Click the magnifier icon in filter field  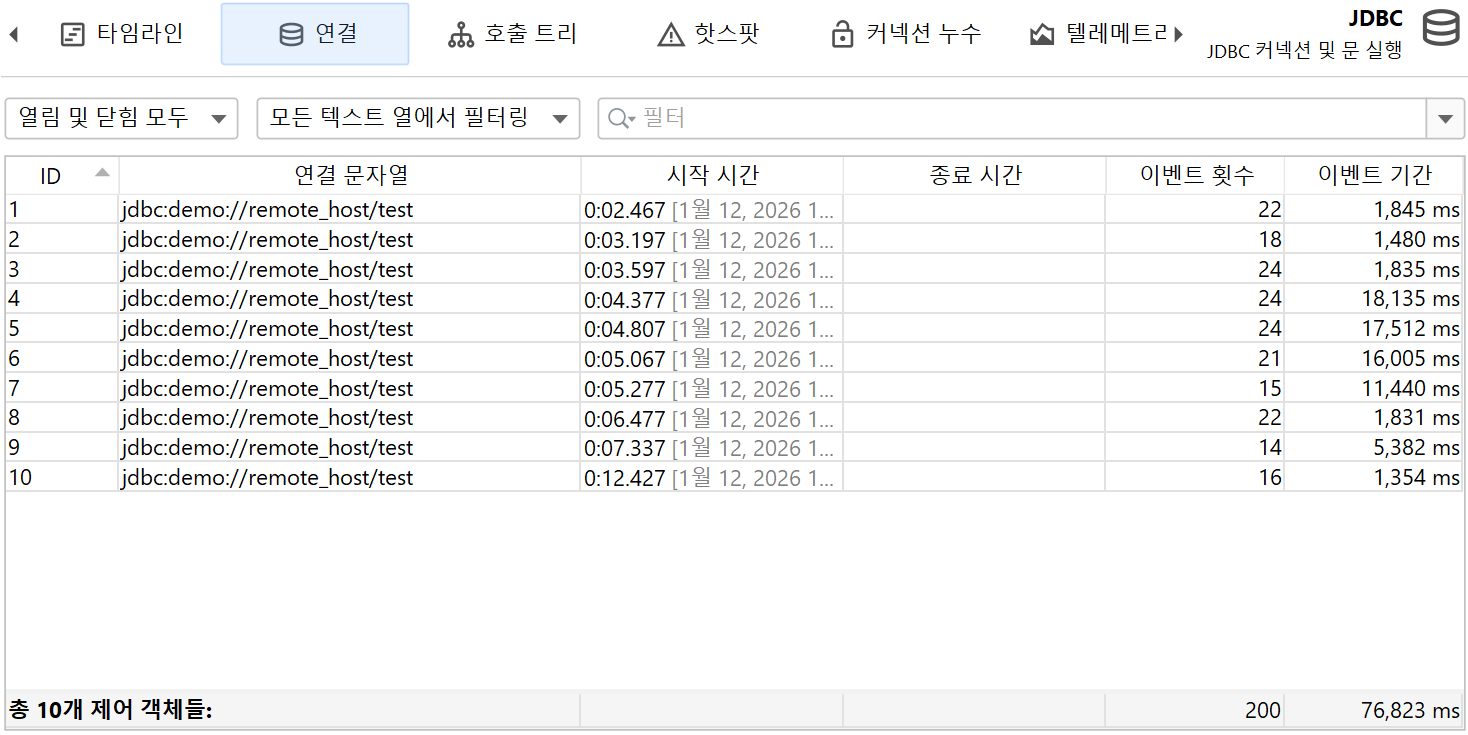click(x=620, y=119)
